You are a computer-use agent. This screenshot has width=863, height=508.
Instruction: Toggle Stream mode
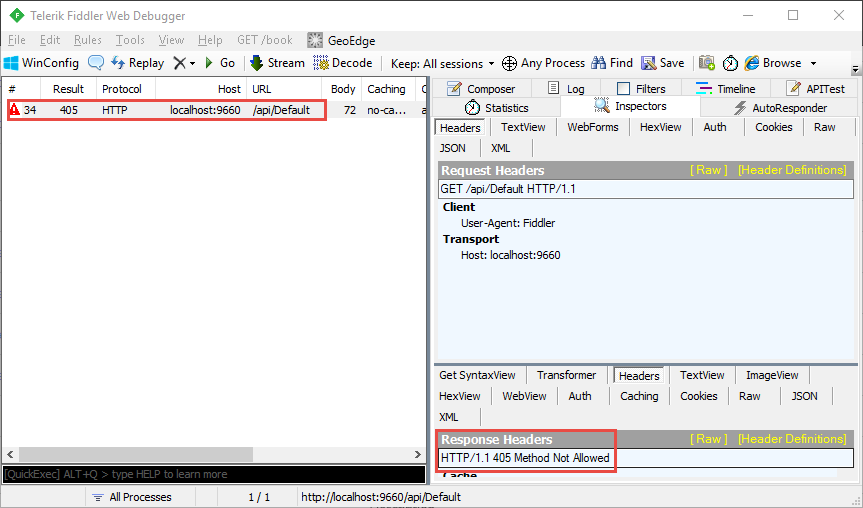tap(277, 63)
